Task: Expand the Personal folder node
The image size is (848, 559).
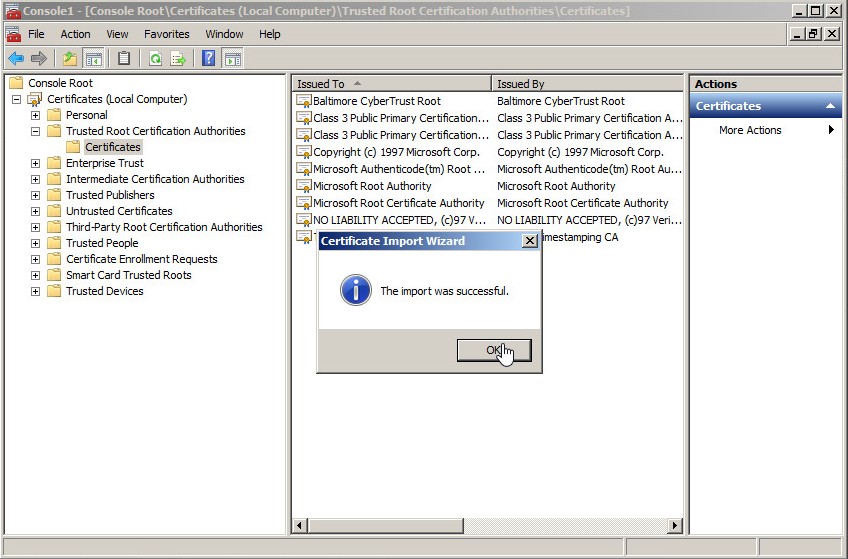Action: [36, 115]
